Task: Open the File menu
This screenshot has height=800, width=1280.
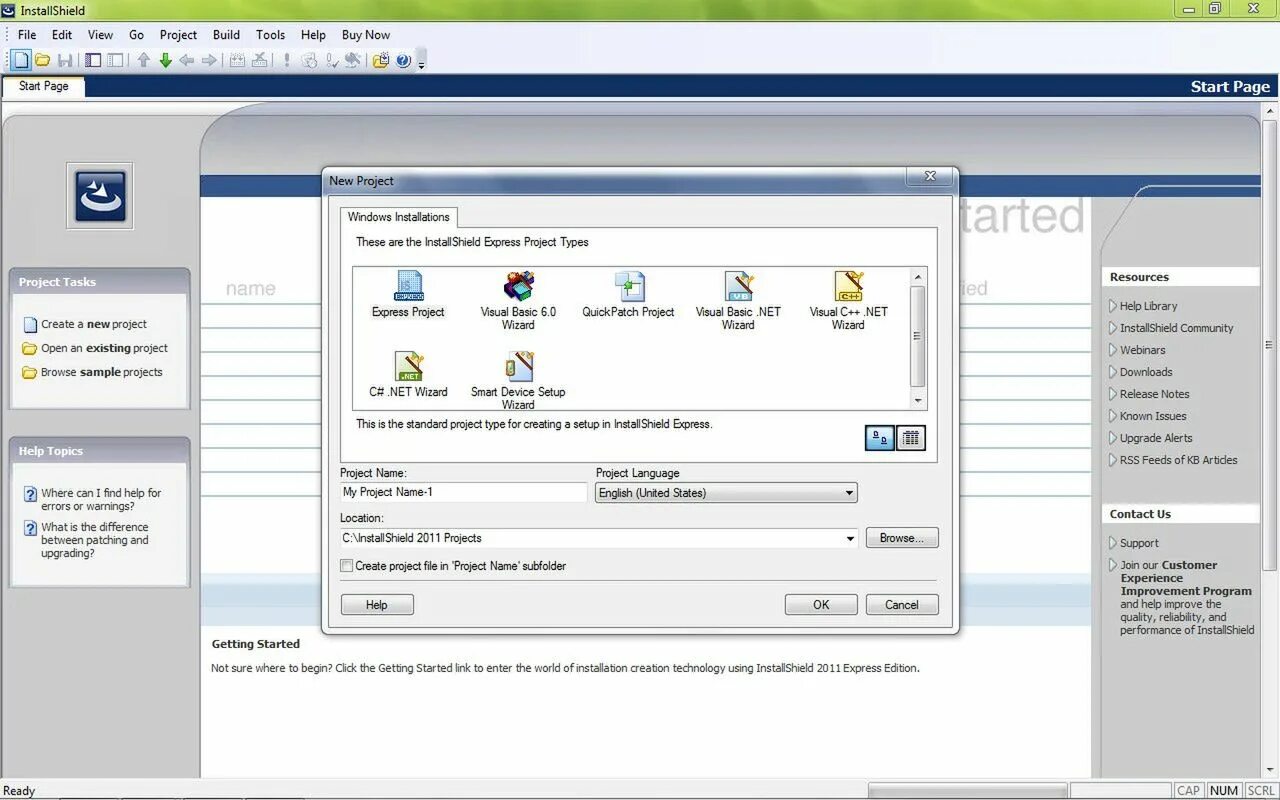Action: click(27, 34)
